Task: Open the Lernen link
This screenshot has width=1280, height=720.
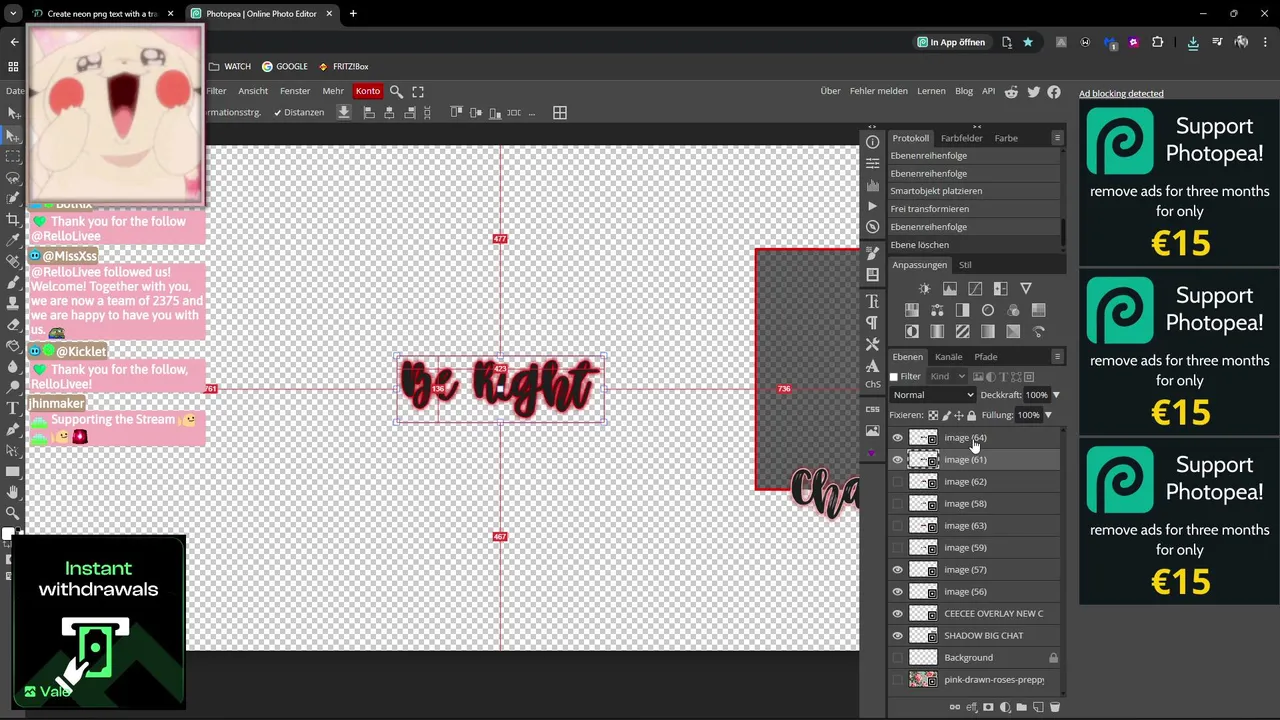Action: 931,91
